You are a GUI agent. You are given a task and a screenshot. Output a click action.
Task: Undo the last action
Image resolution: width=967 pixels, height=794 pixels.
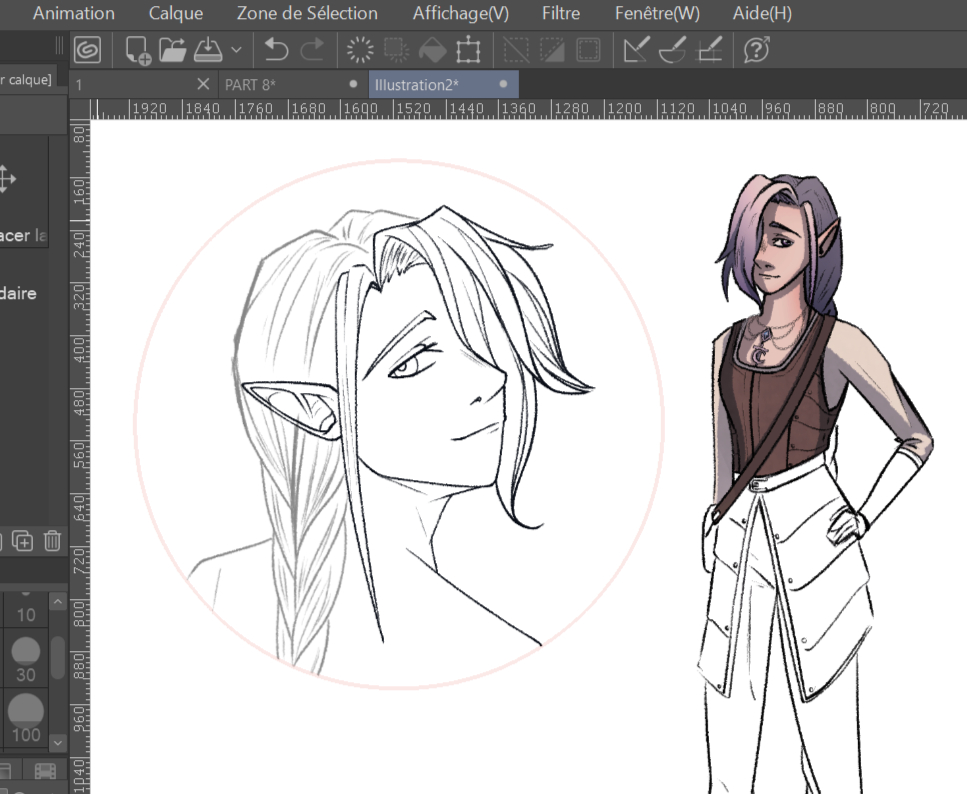(276, 49)
